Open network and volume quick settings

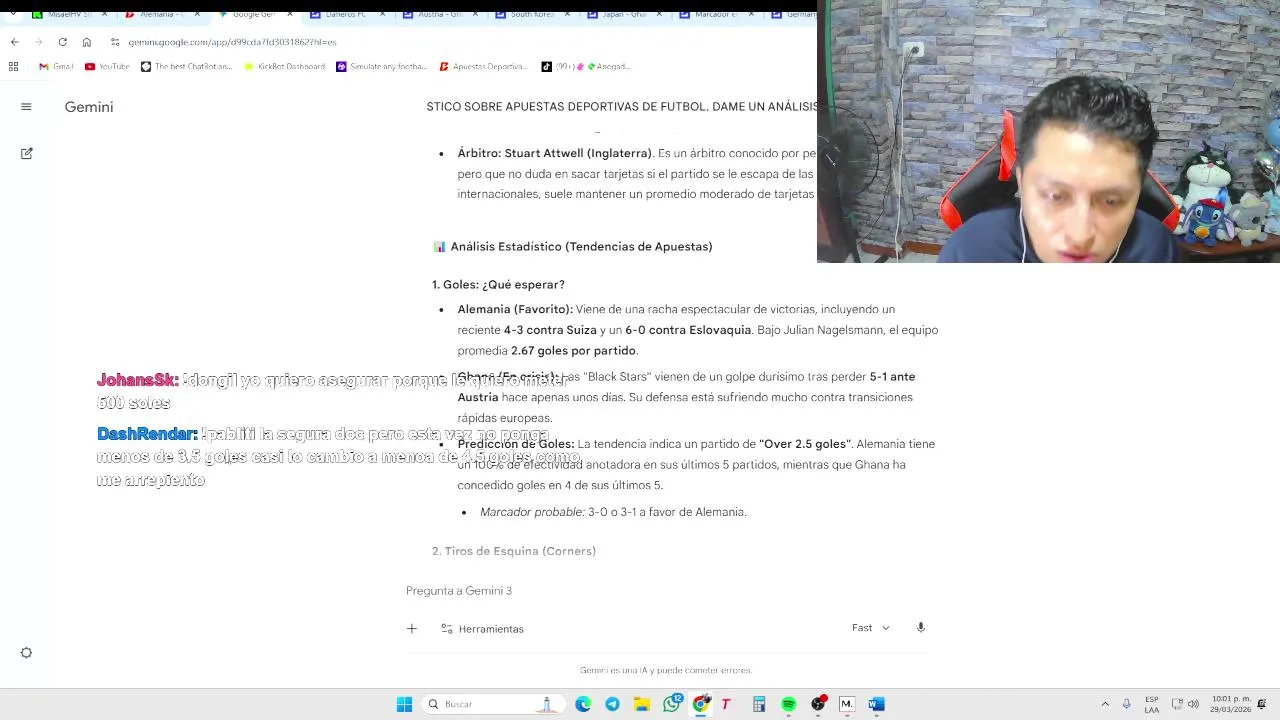1185,704
